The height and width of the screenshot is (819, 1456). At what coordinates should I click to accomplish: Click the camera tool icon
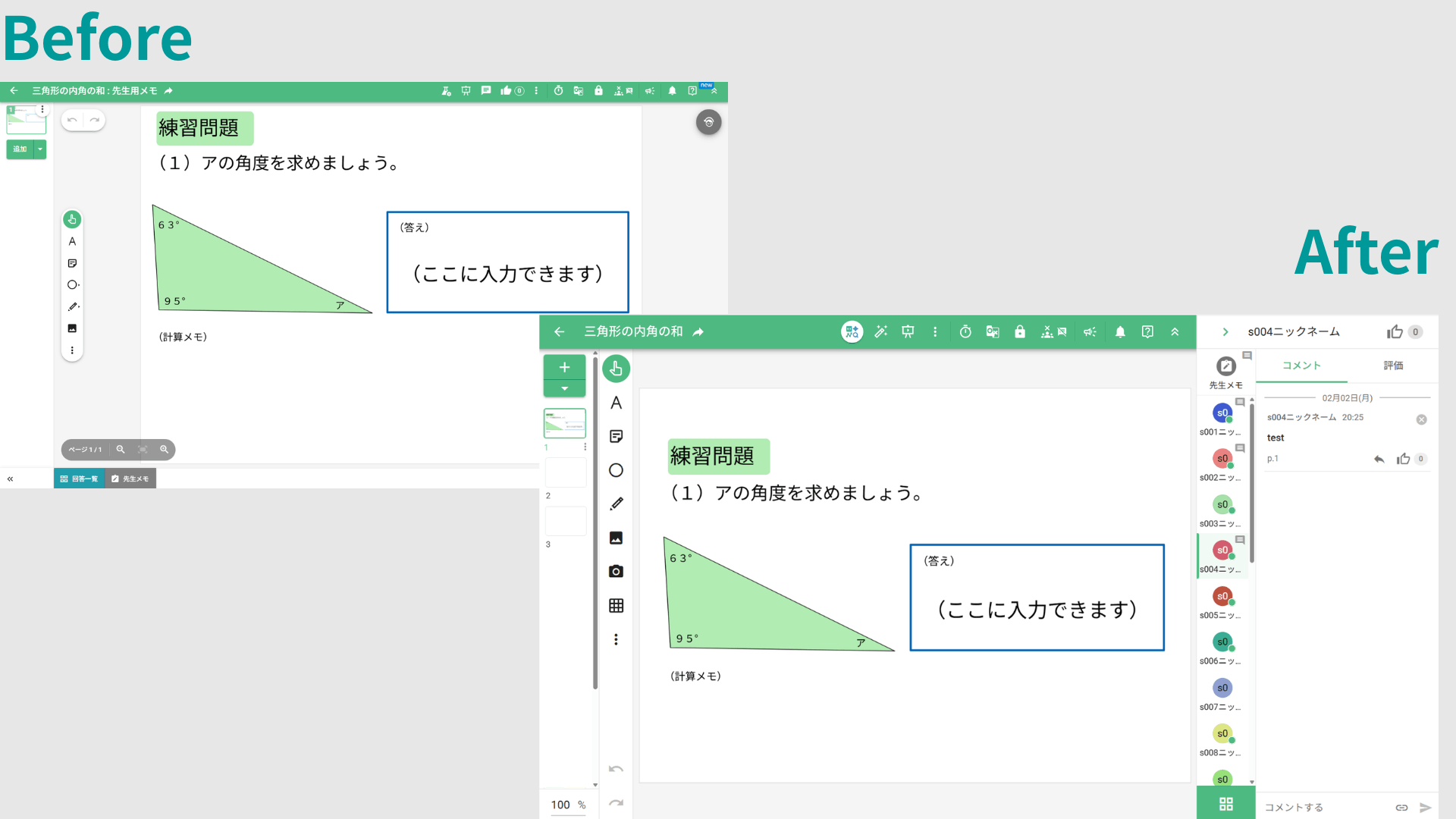pyautogui.click(x=616, y=571)
